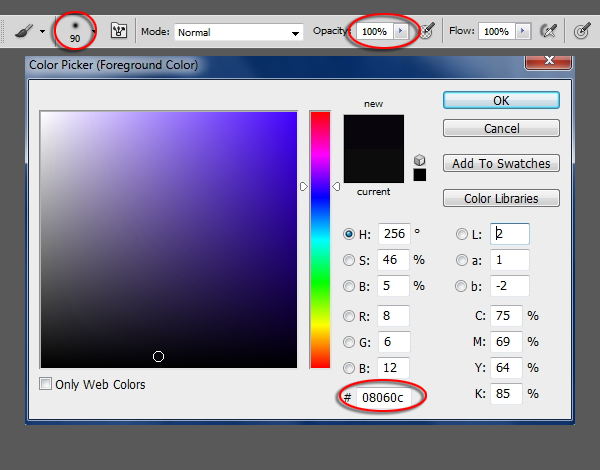Image resolution: width=600 pixels, height=470 pixels.
Task: Open the Brush tool preset picker
Action: tap(26, 31)
